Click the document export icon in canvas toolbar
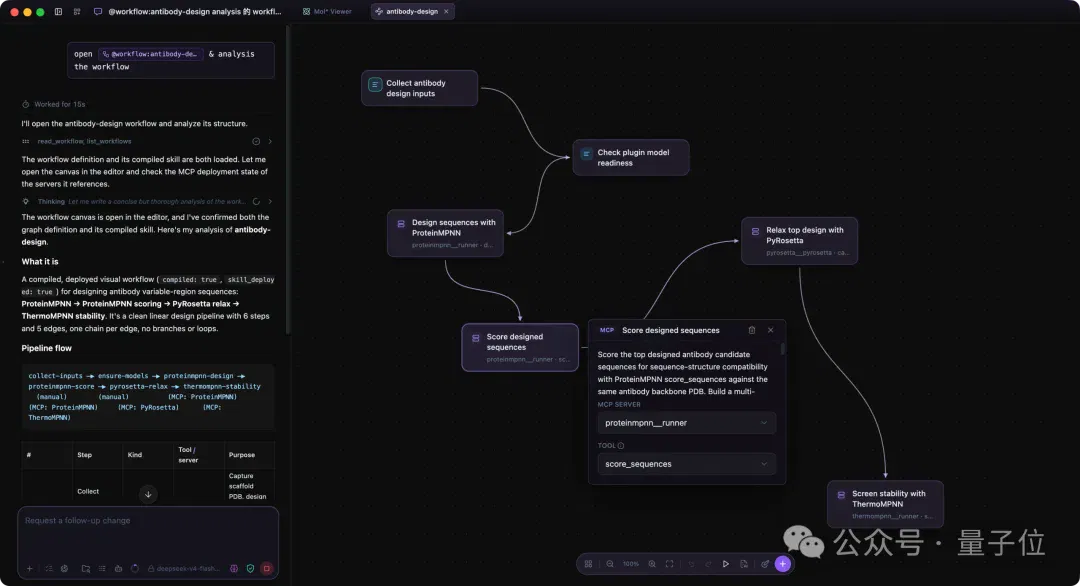Image resolution: width=1080 pixels, height=586 pixels. (744, 564)
